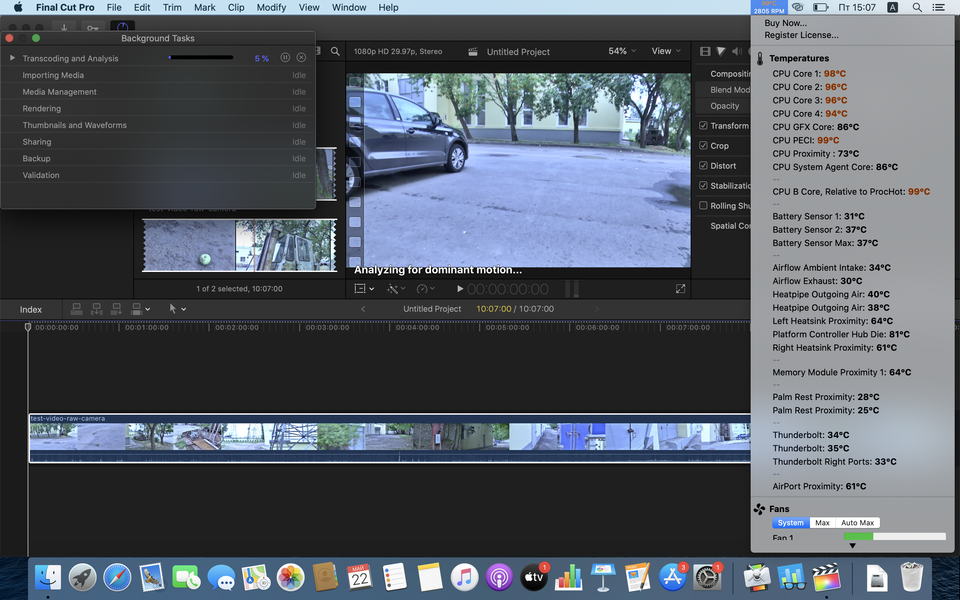This screenshot has height=600, width=960.
Task: Pause the Transcoding and Analysis task
Action: click(285, 58)
